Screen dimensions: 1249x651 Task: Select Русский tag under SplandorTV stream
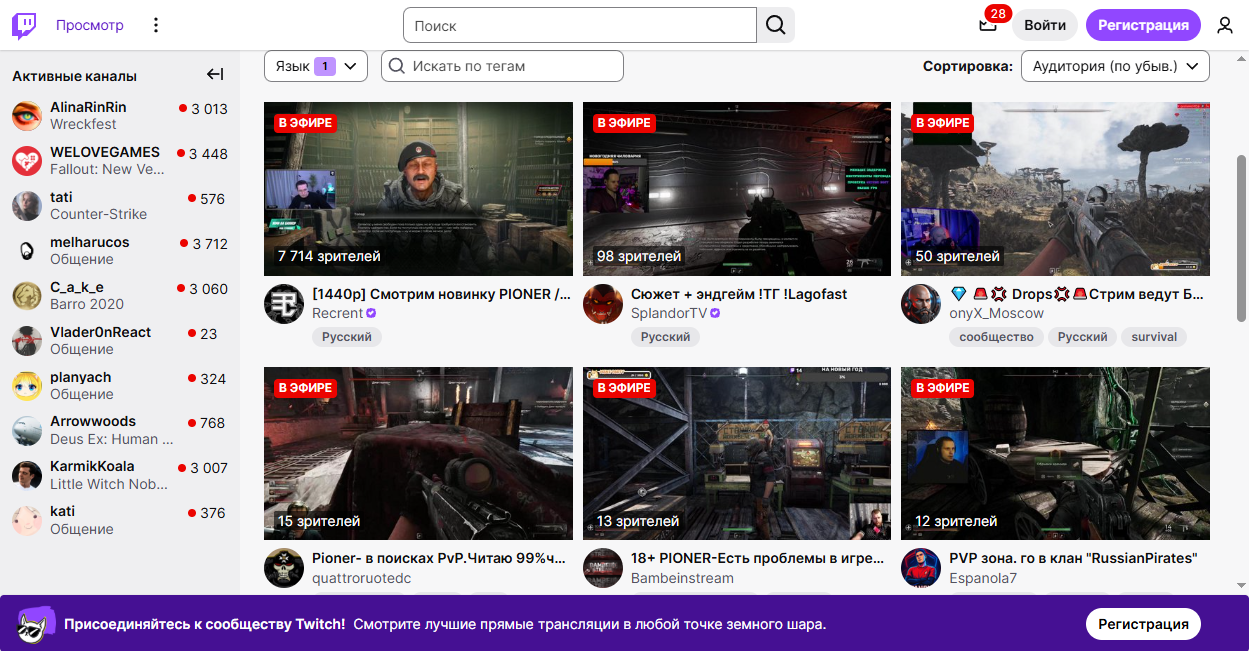pos(665,337)
